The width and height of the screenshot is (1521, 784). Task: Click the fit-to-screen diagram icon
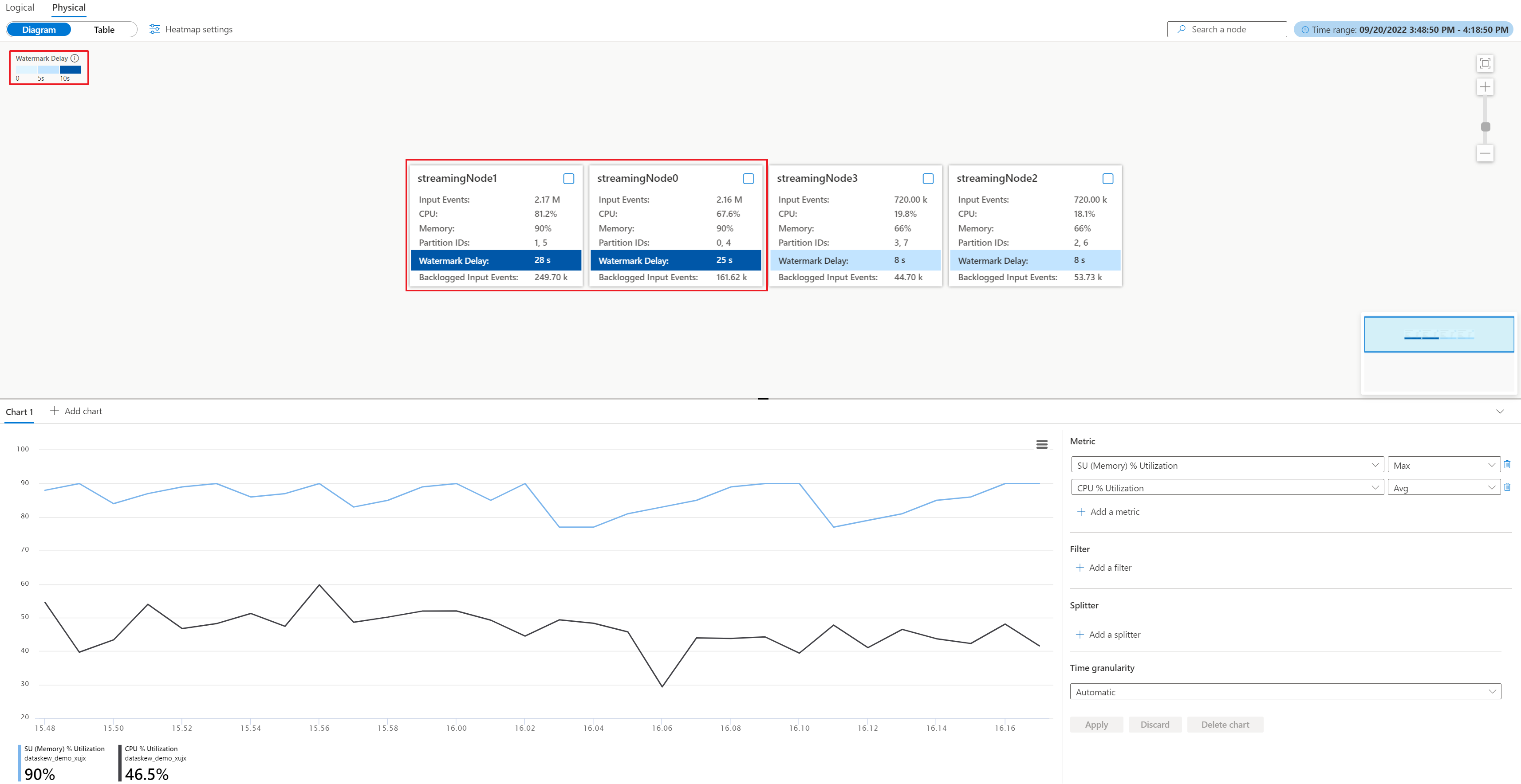pyautogui.click(x=1485, y=63)
